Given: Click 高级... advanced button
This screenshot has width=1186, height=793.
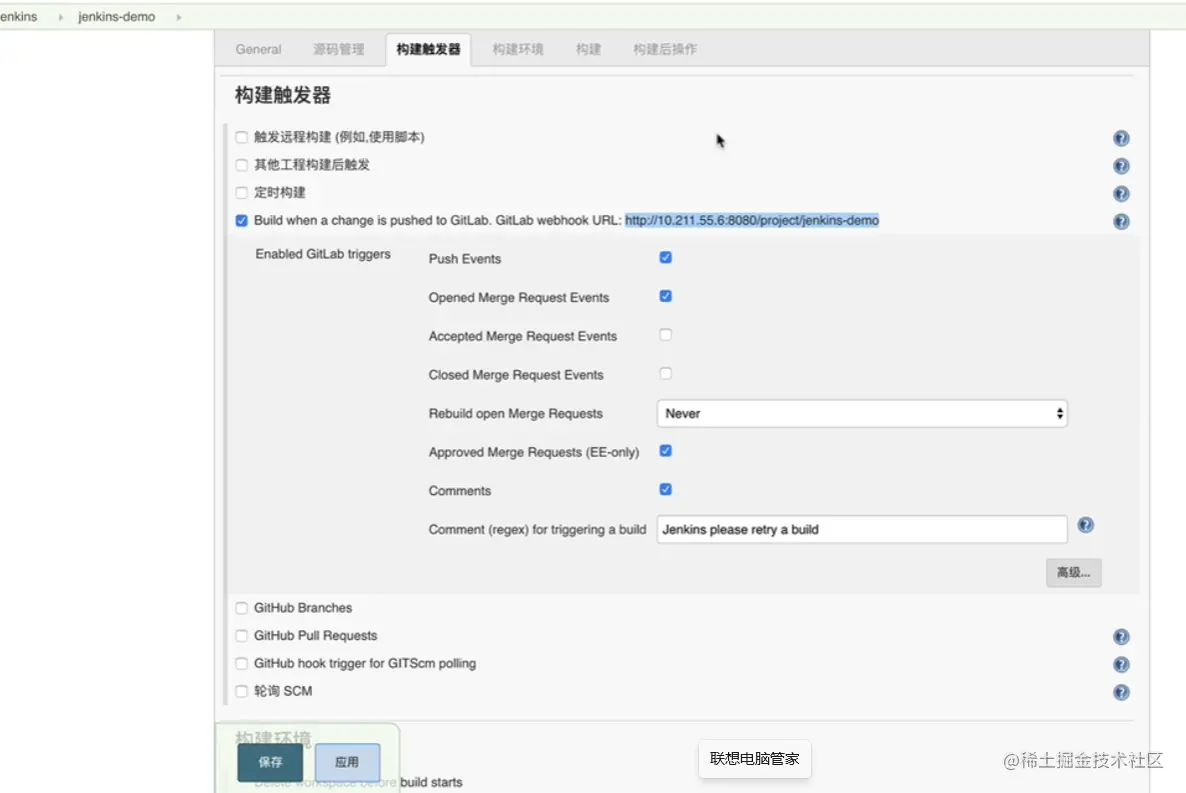Looking at the screenshot, I should [1073, 573].
